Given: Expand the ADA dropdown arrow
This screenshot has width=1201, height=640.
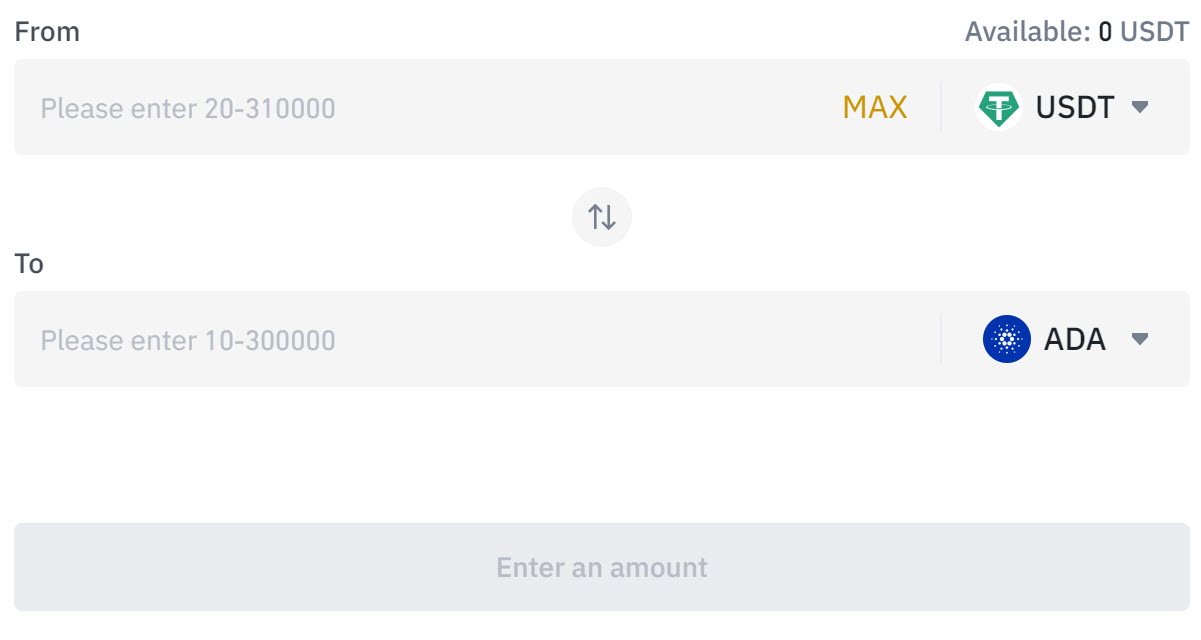Looking at the screenshot, I should 1139,339.
